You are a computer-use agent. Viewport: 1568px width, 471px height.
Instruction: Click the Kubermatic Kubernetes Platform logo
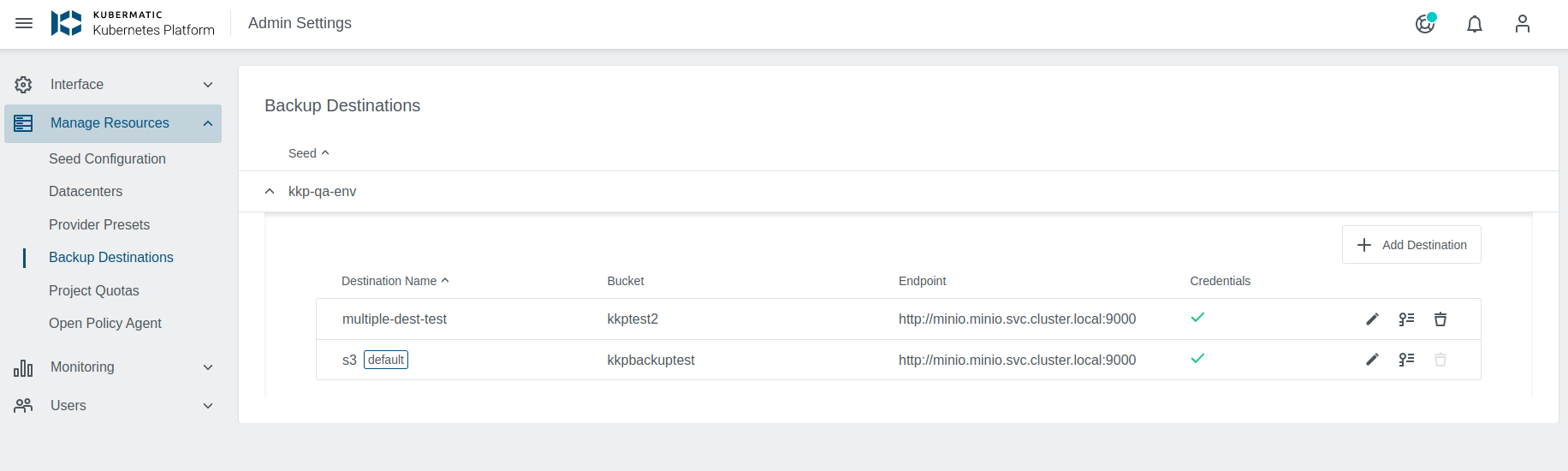[133, 23]
